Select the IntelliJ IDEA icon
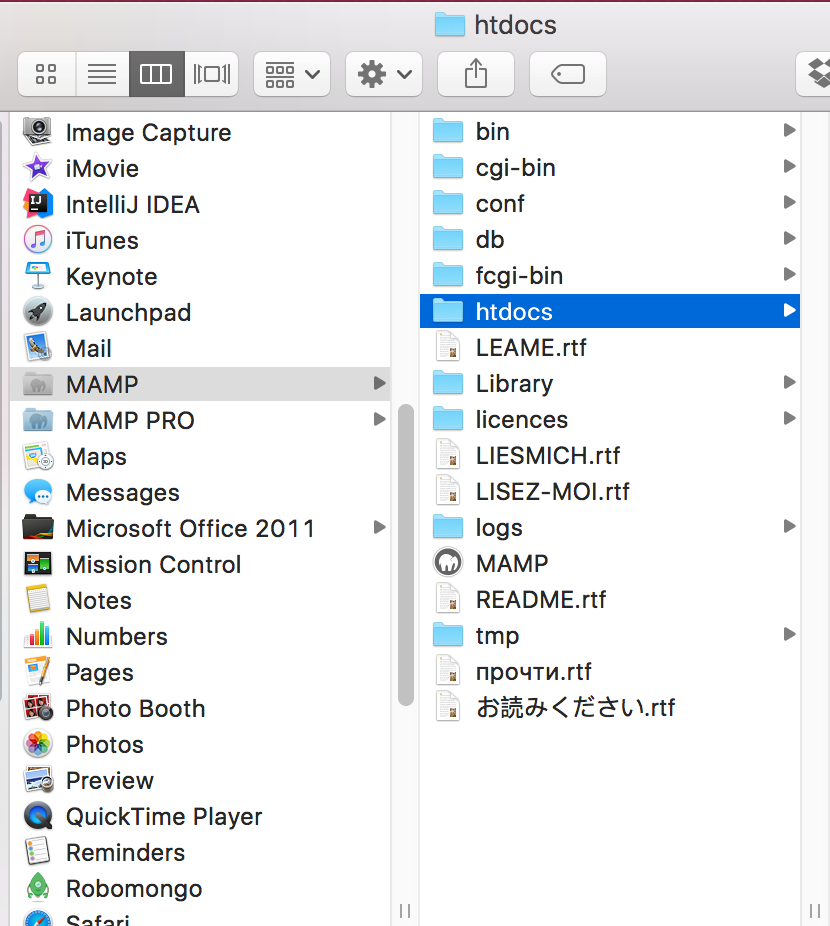This screenshot has width=830, height=926. 38,204
